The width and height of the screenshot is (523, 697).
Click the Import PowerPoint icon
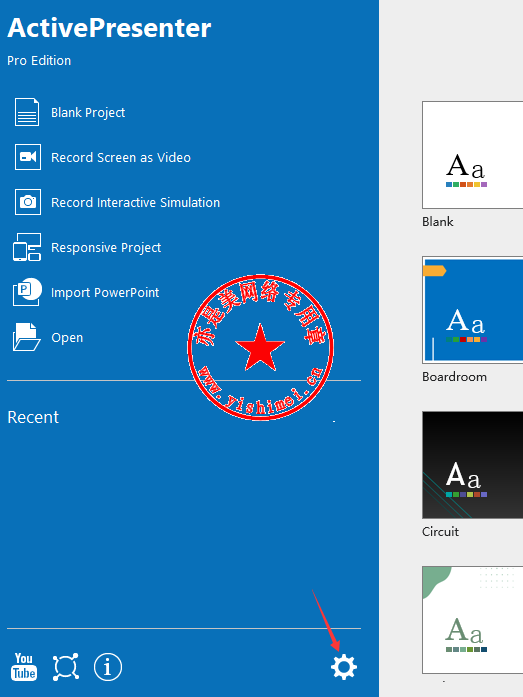(x=27, y=292)
